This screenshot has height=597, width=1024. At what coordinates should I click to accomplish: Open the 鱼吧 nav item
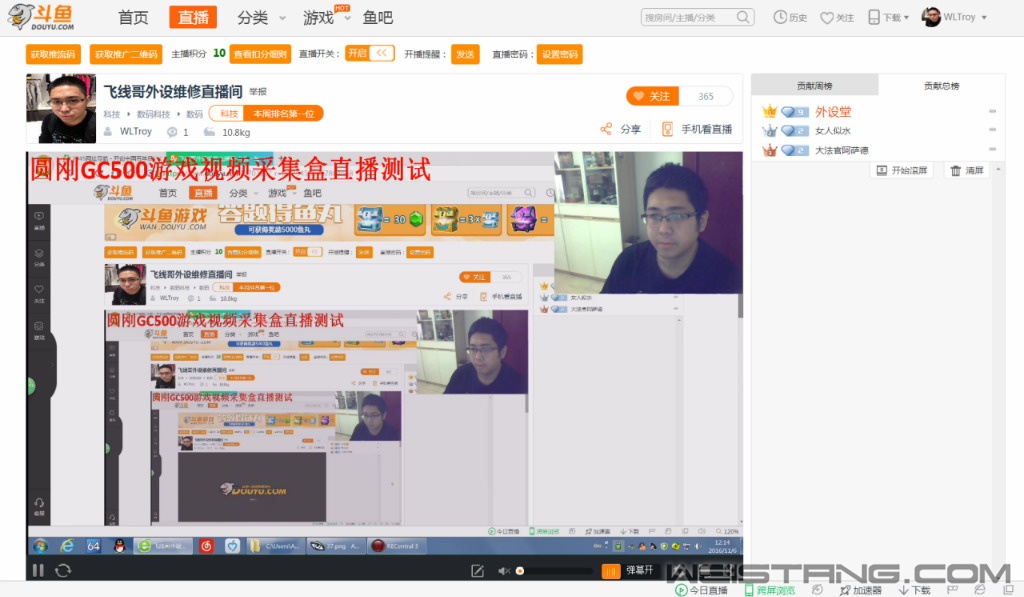pyautogui.click(x=377, y=18)
